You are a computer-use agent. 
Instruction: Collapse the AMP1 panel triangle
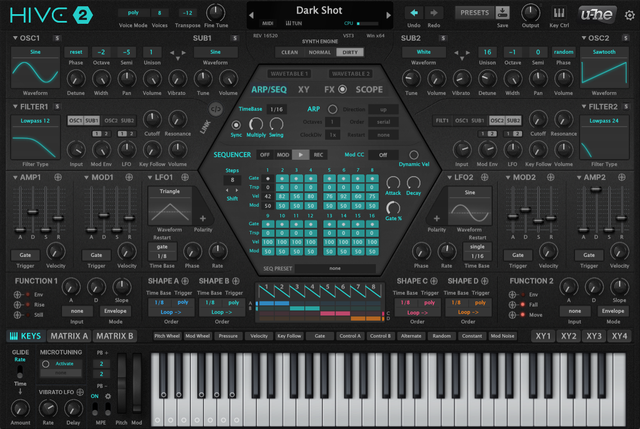point(15,177)
